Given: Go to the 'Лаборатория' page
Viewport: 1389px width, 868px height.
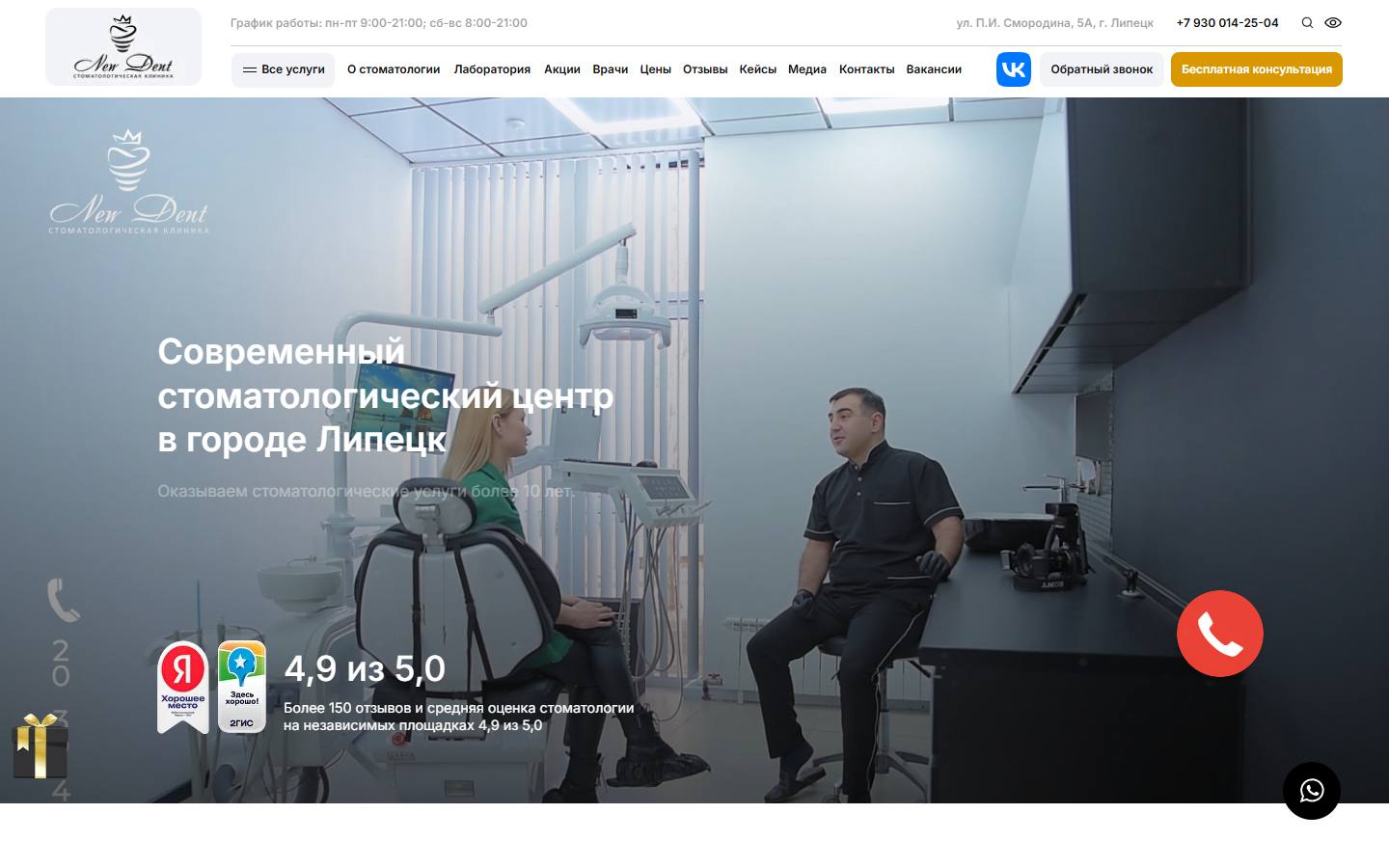Looking at the screenshot, I should pyautogui.click(x=492, y=69).
